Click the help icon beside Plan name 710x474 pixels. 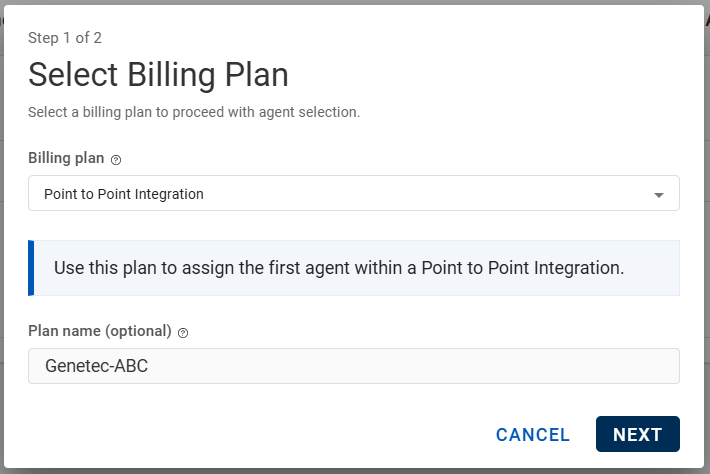tap(183, 332)
